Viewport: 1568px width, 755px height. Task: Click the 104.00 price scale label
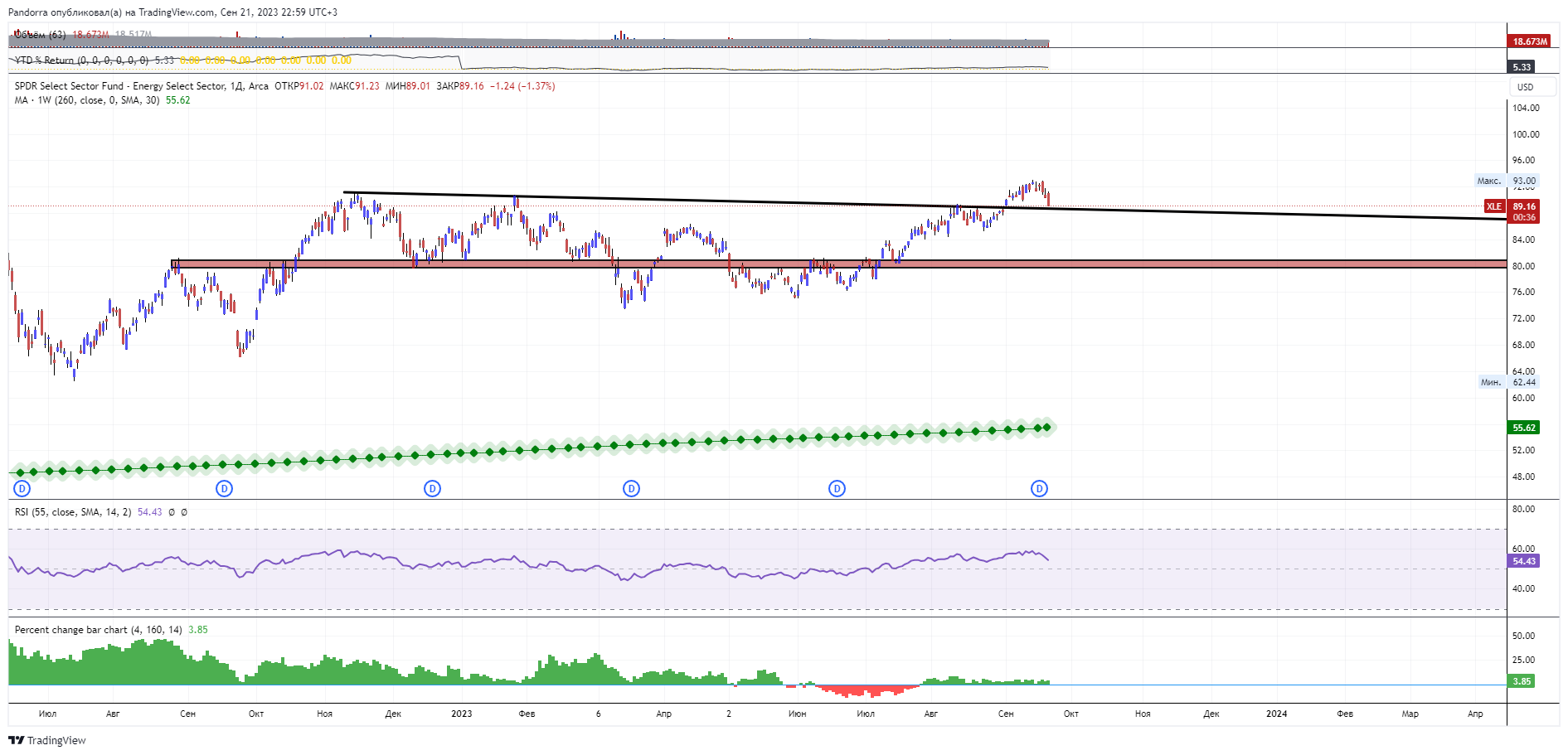[1526, 108]
